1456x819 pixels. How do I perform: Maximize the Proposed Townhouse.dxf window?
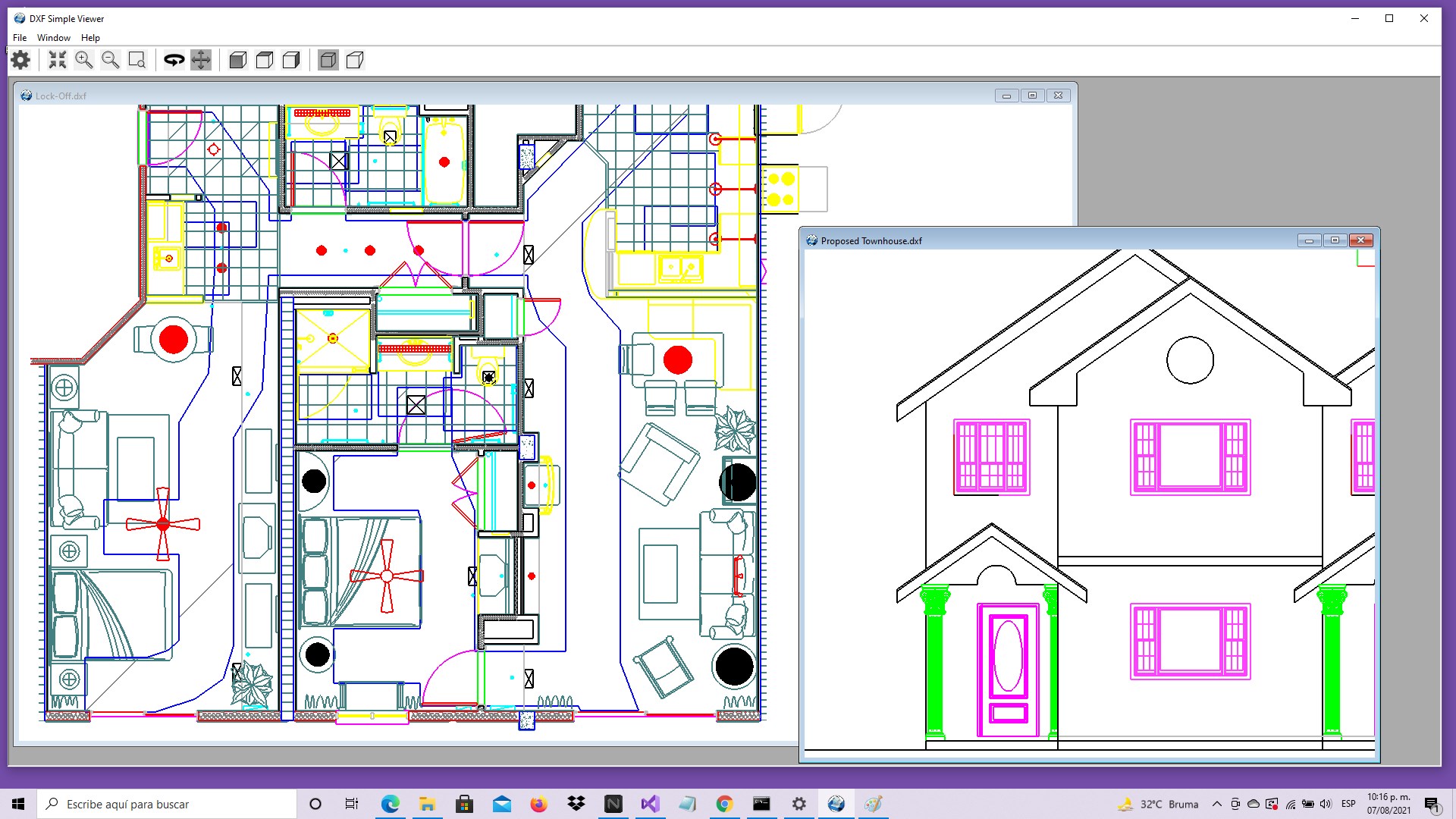coord(1335,240)
